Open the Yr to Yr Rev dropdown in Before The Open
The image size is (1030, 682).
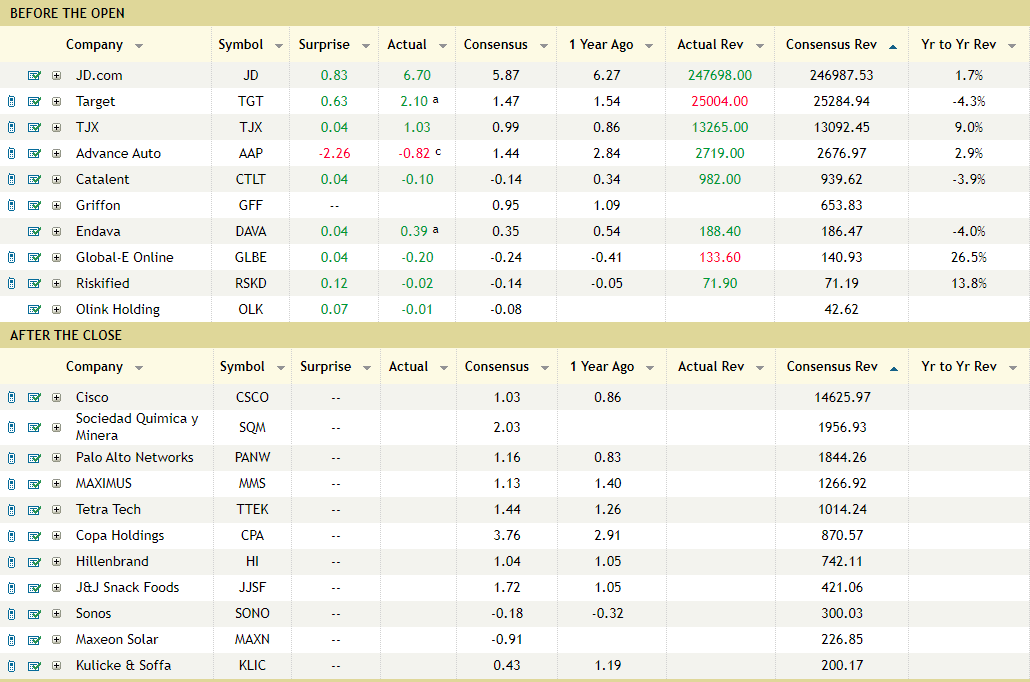[x=1012, y=45]
